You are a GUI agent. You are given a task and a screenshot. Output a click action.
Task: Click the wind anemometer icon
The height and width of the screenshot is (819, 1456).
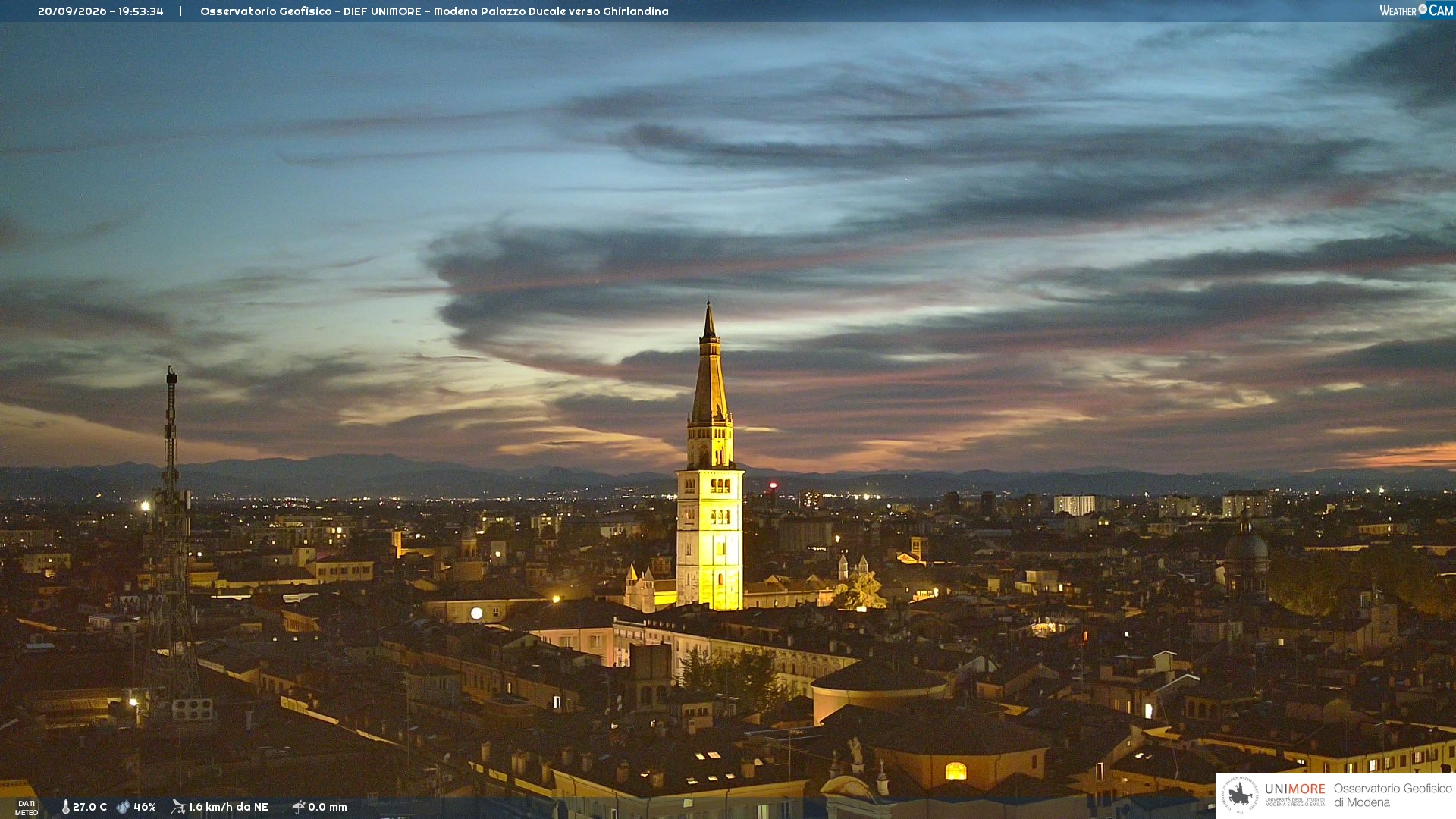pyautogui.click(x=178, y=807)
